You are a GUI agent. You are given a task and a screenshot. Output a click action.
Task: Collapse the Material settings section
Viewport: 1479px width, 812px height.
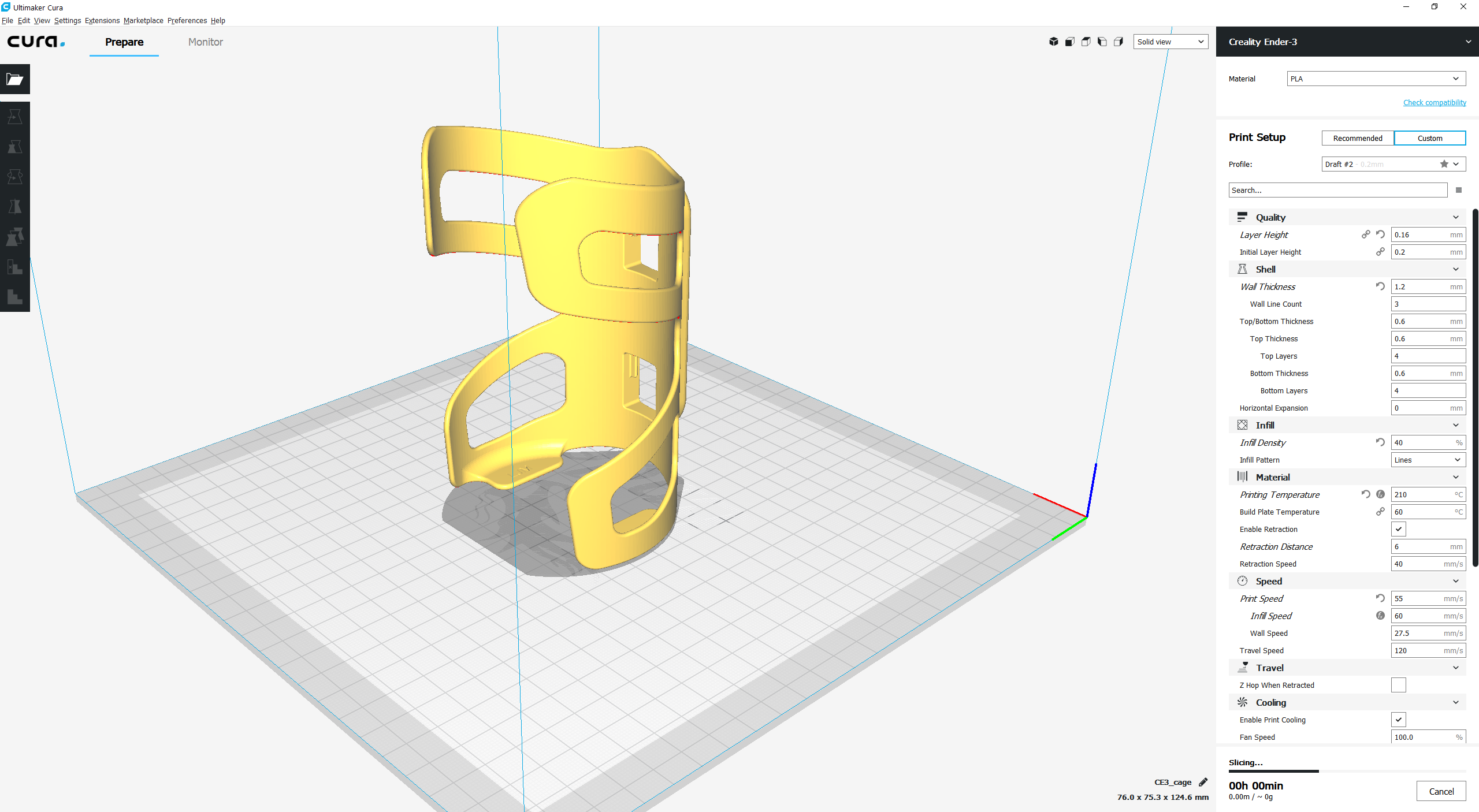(1347, 477)
